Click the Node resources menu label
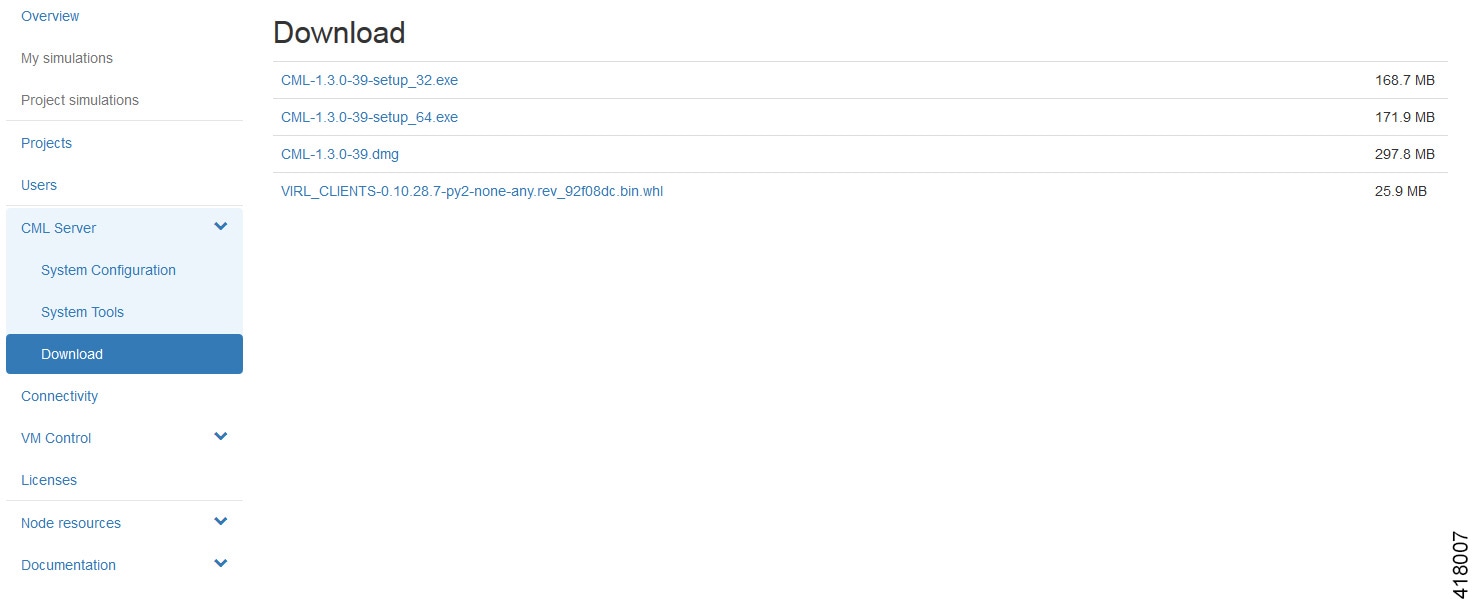This screenshot has width=1473, height=604. [71, 523]
